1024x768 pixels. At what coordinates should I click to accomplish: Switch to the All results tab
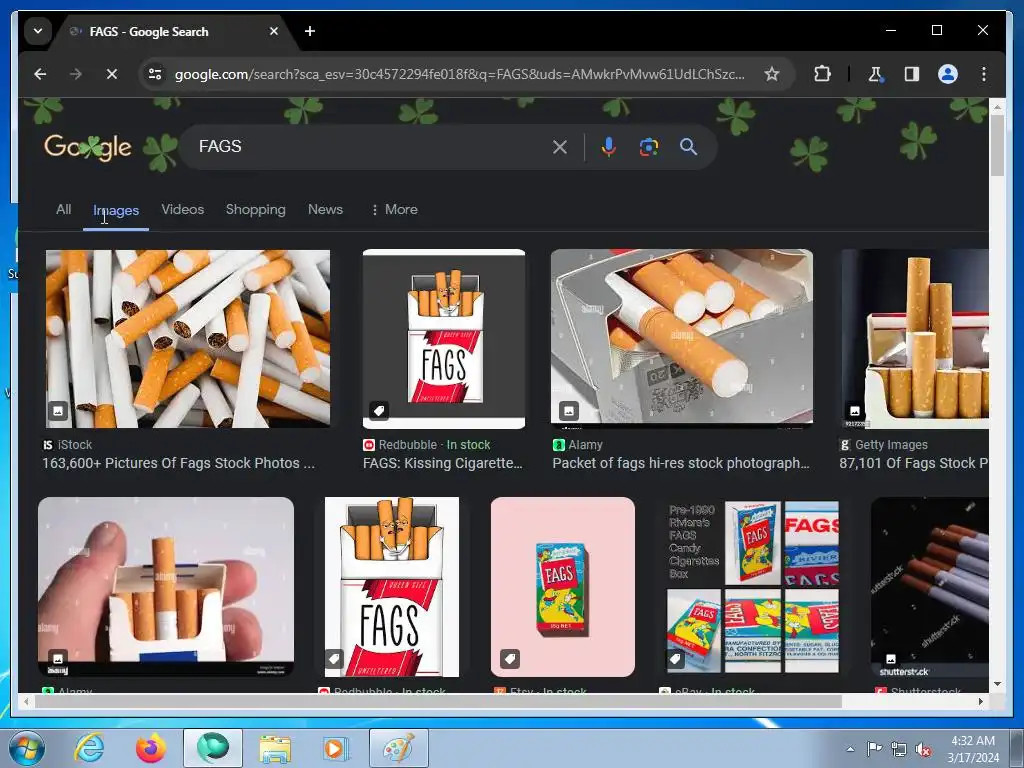63,210
